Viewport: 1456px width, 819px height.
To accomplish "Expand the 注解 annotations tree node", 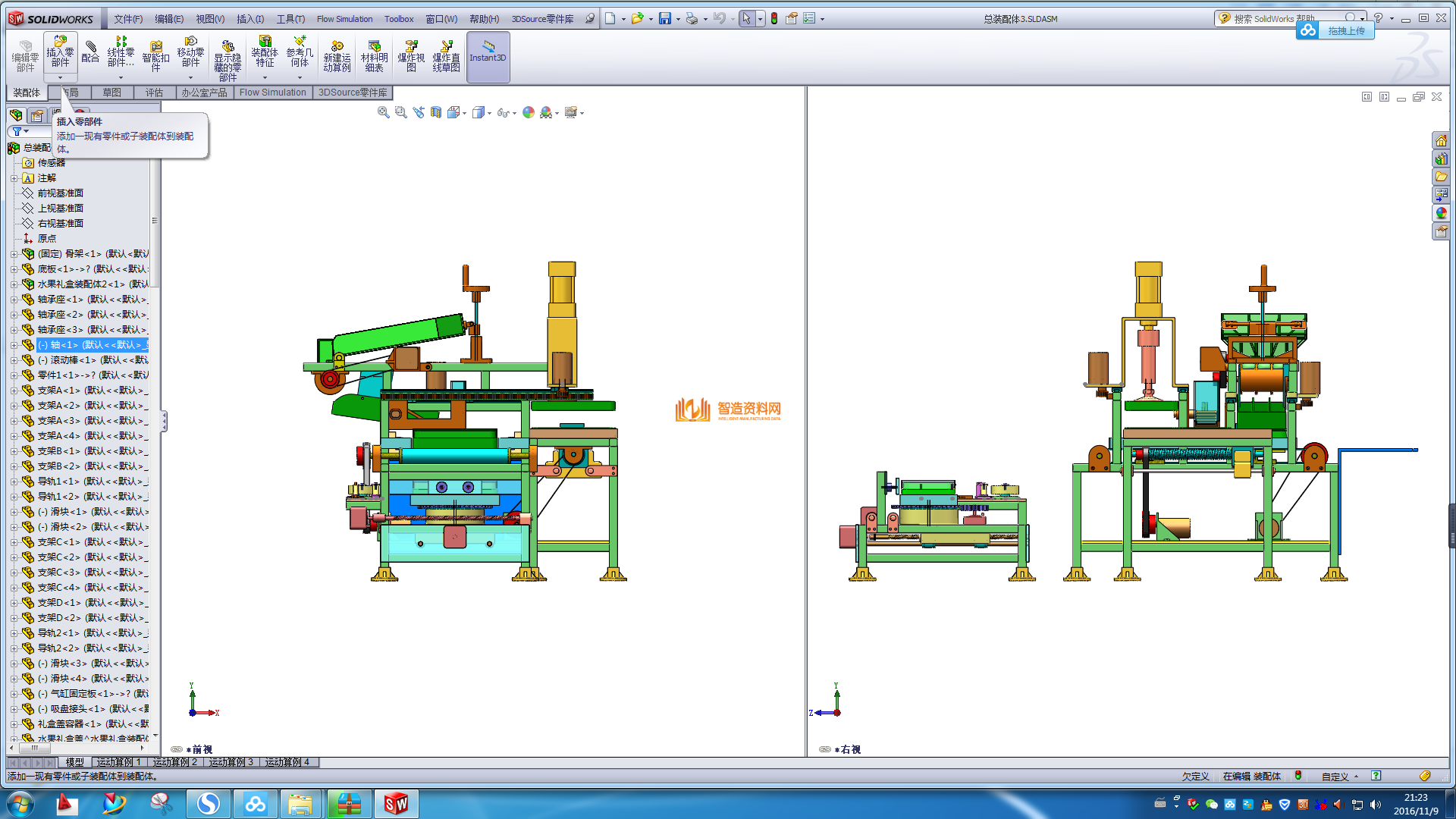I will click(x=14, y=178).
